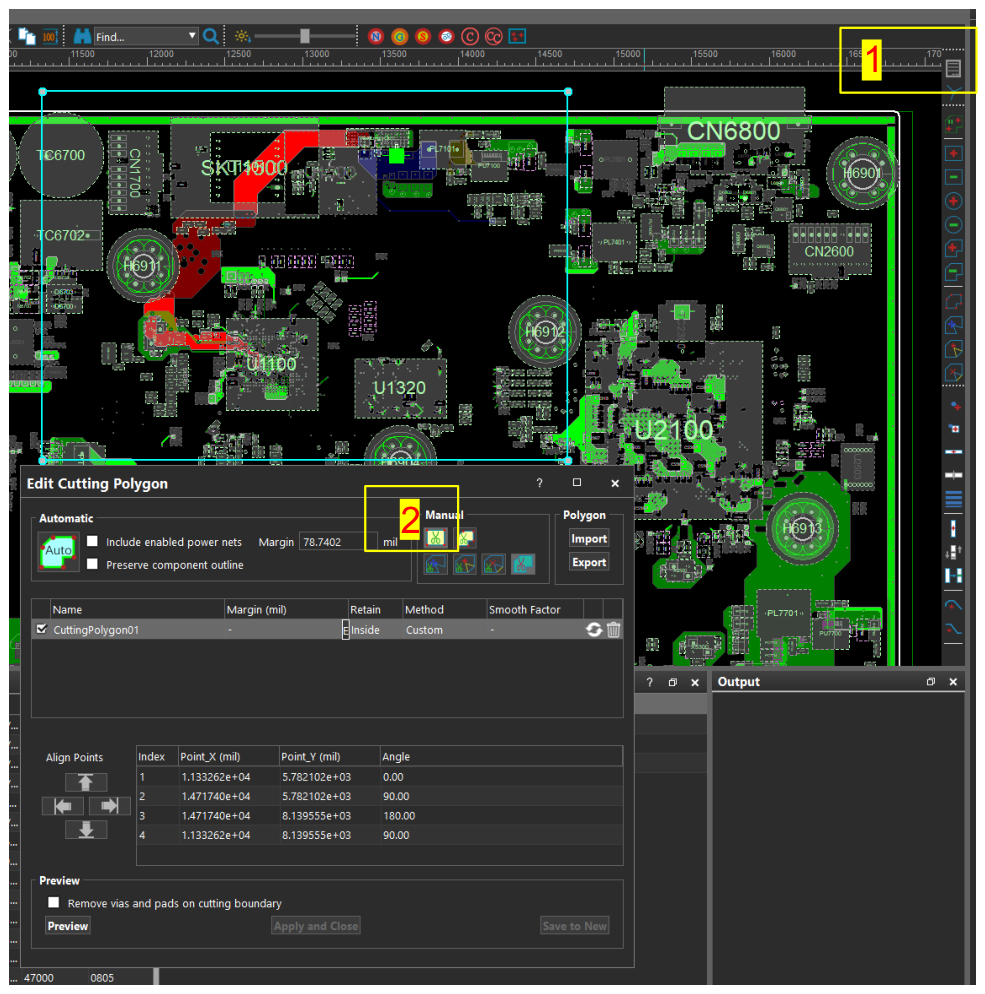Click the copy pages toolbar icon

(27, 36)
